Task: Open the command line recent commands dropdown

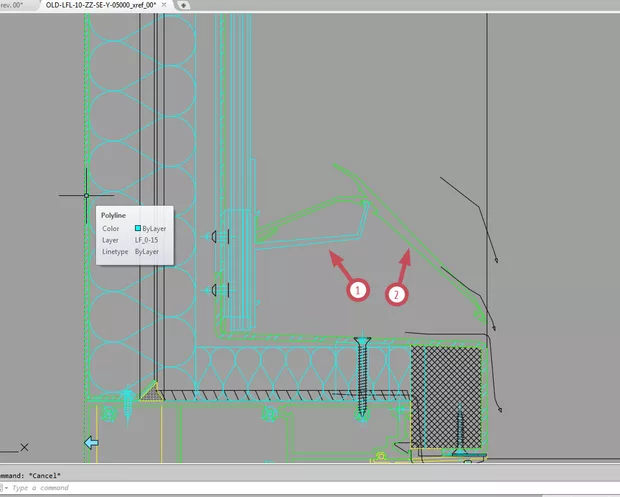Action: point(6,488)
